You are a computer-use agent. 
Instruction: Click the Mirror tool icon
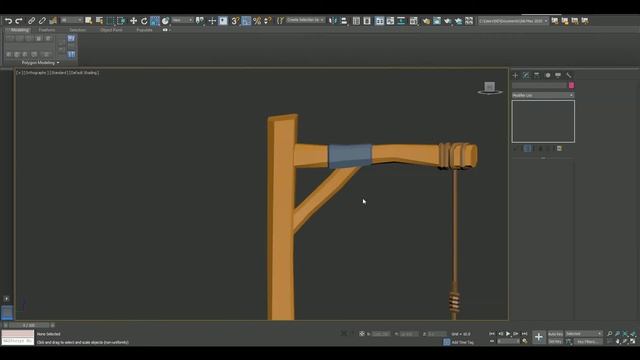tap(333, 20)
